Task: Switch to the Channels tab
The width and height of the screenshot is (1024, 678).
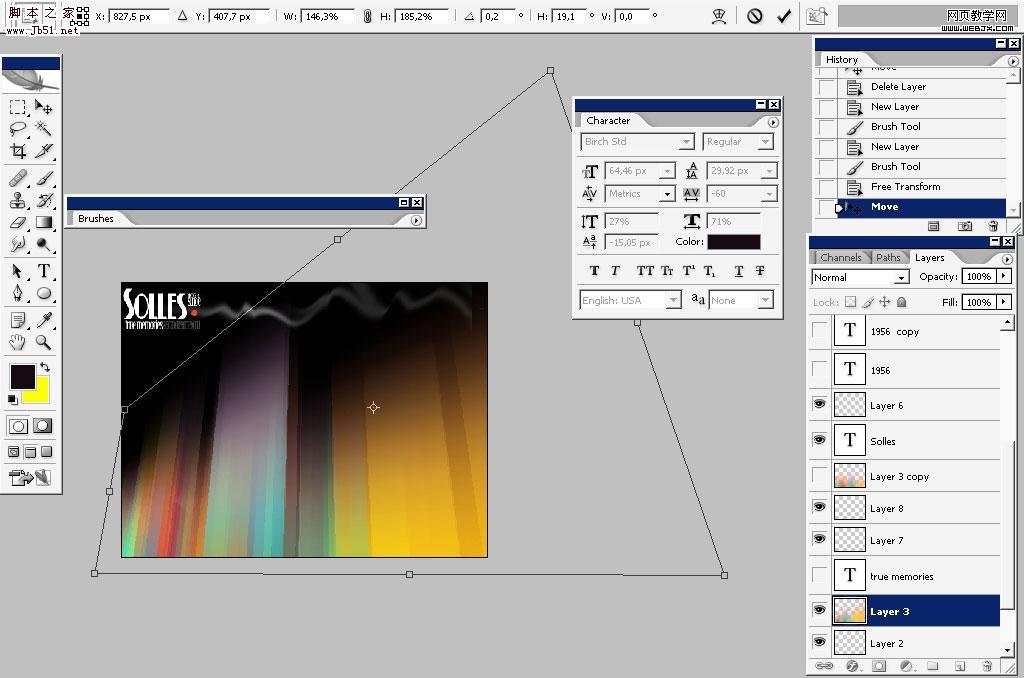Action: tap(841, 257)
